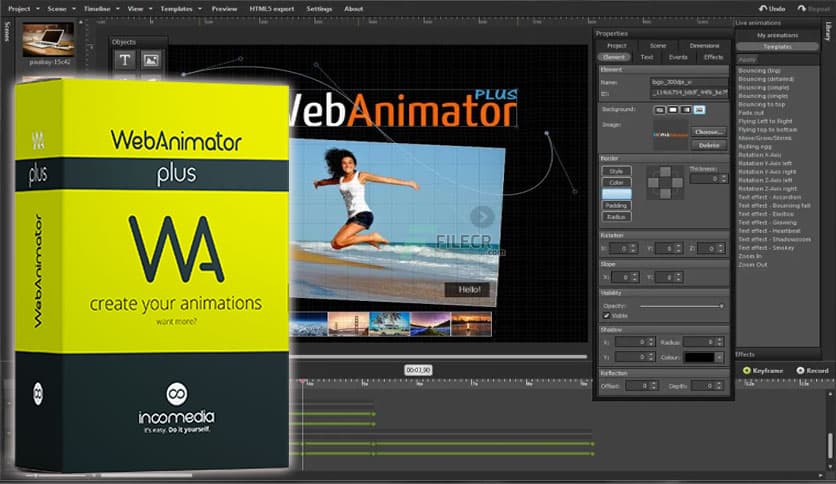Viewport: 836px width, 484px height.
Task: Select 'Zoom In' animation template
Action: 750,256
